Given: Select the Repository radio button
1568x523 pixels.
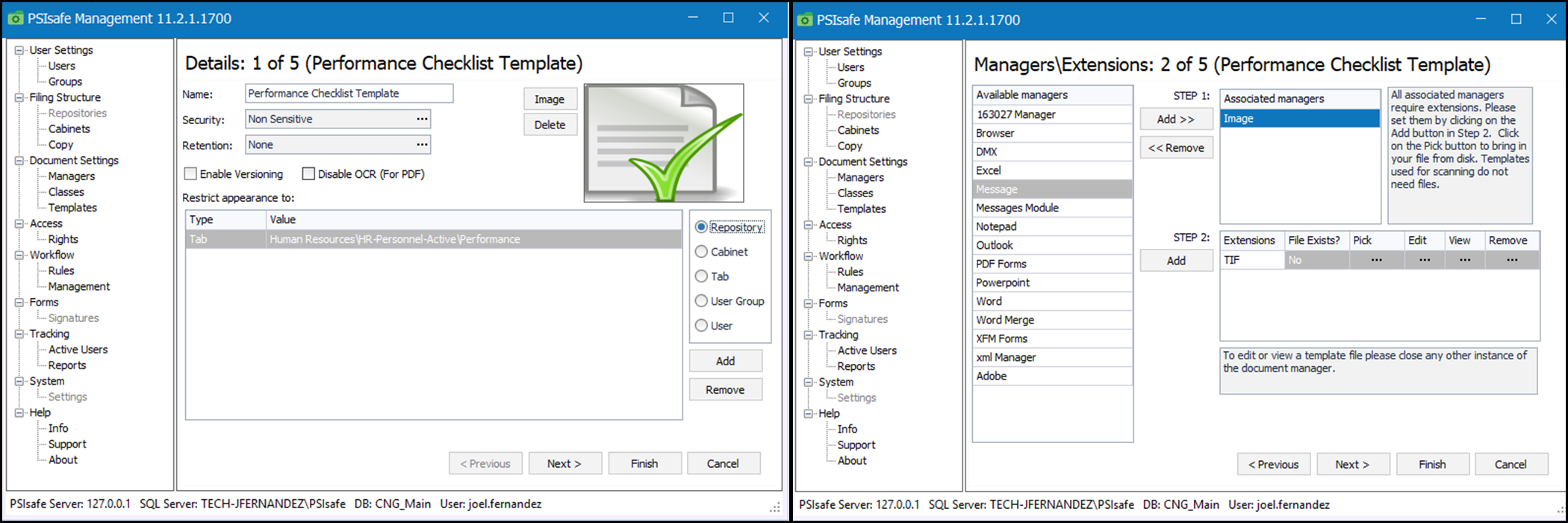Looking at the screenshot, I should pos(701,227).
